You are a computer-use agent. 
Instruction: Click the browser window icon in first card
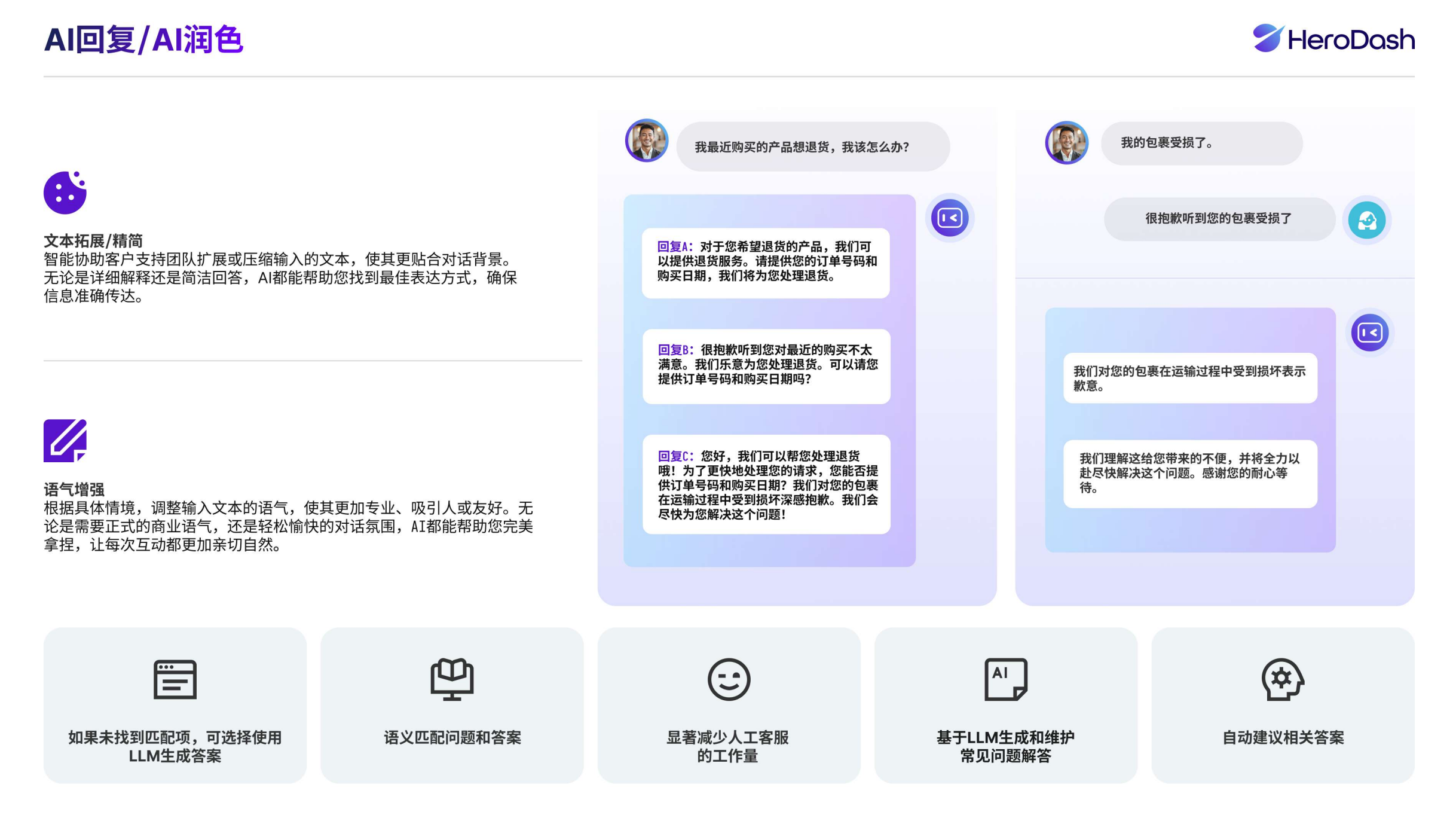pos(175,679)
